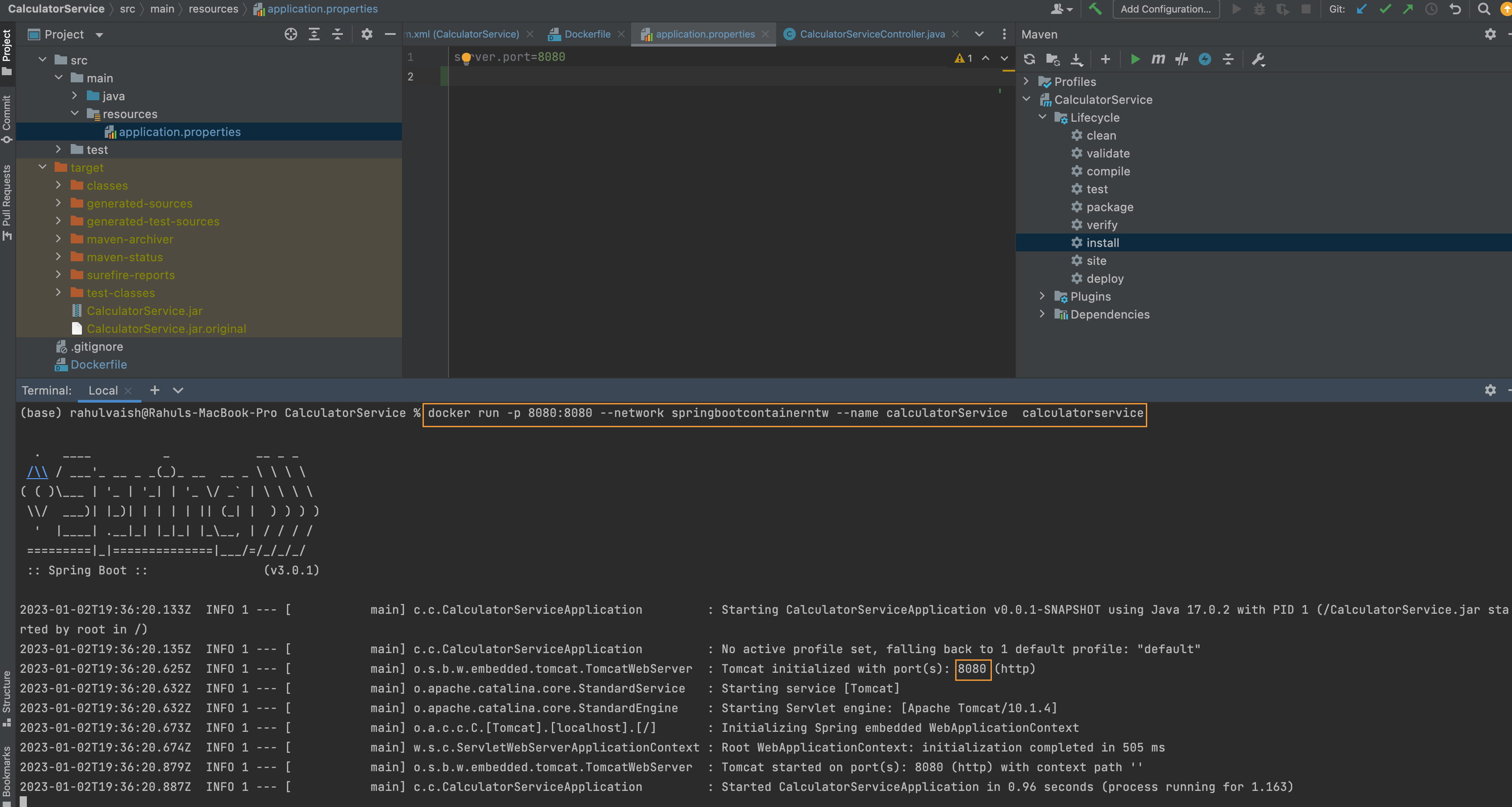Toggle Offline Mode in Maven toolbar
The width and height of the screenshot is (1512, 807).
[1182, 59]
